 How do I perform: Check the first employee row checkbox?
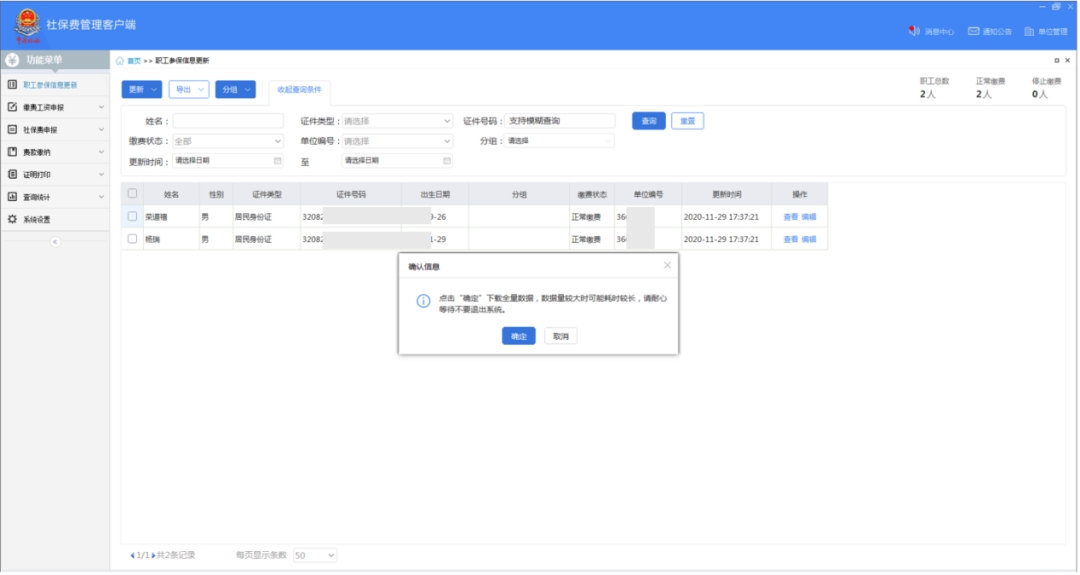point(132,216)
